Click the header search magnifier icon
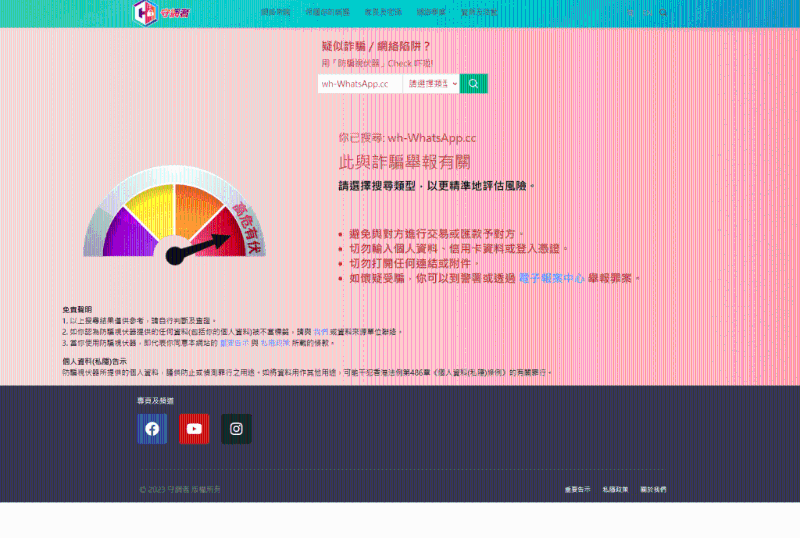800x538 pixels. pyautogui.click(x=662, y=13)
